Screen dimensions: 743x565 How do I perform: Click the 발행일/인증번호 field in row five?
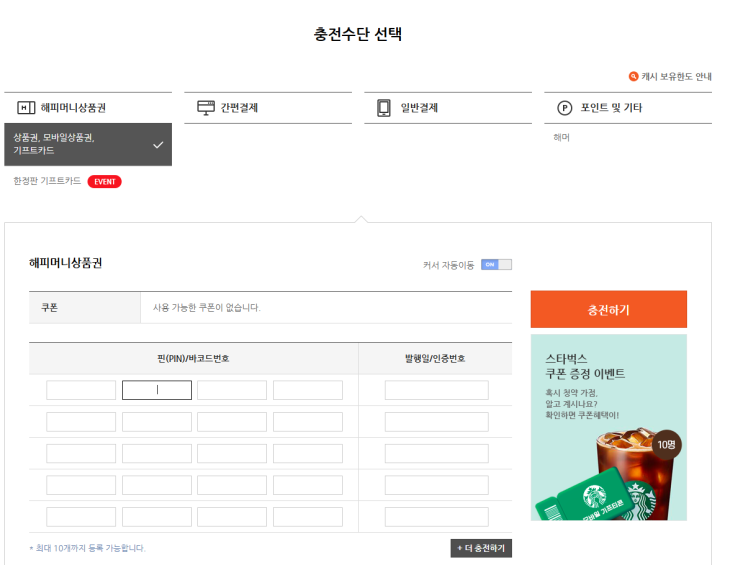point(436,517)
